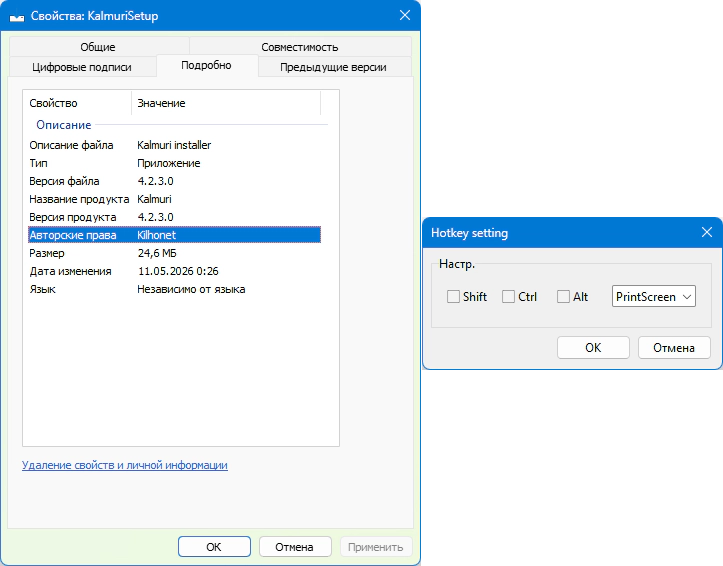
Task: Click the Kilhonet value
Action: (x=156, y=235)
